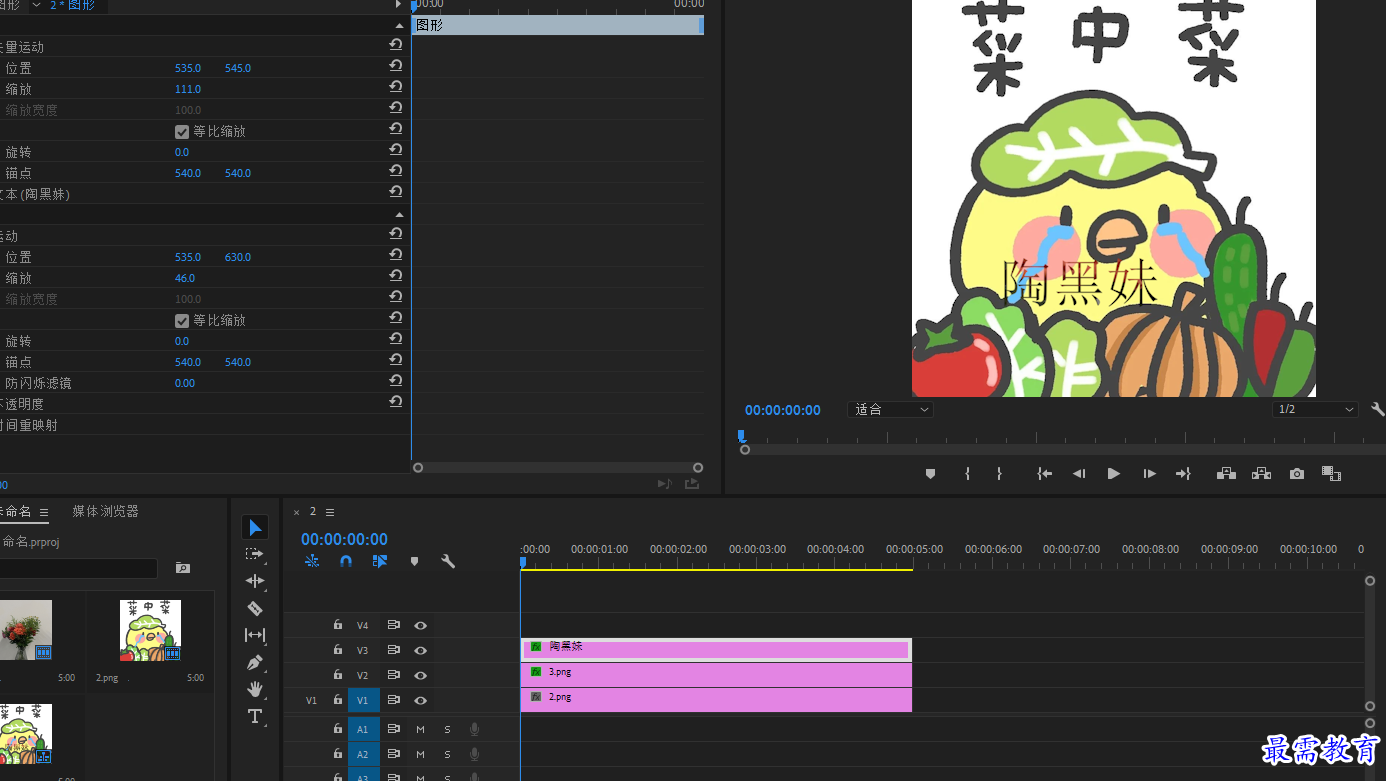1386x781 pixels.
Task: Reset the 不透明度 effect
Action: [396, 403]
